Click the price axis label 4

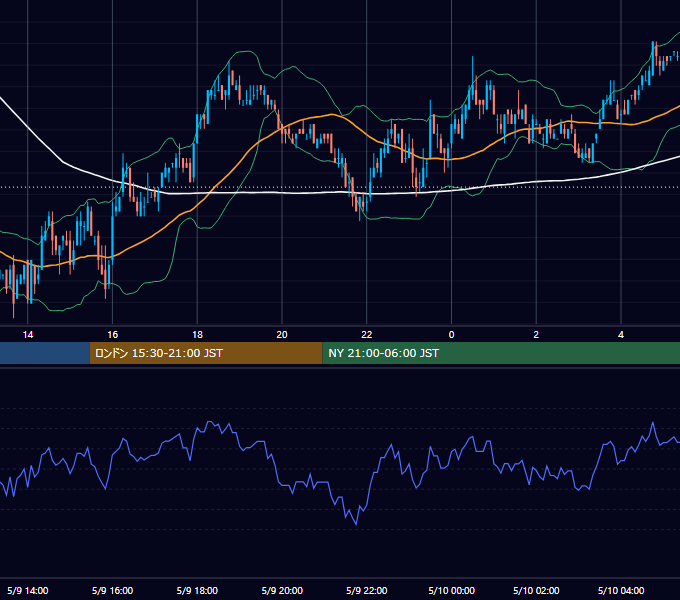pos(621,335)
